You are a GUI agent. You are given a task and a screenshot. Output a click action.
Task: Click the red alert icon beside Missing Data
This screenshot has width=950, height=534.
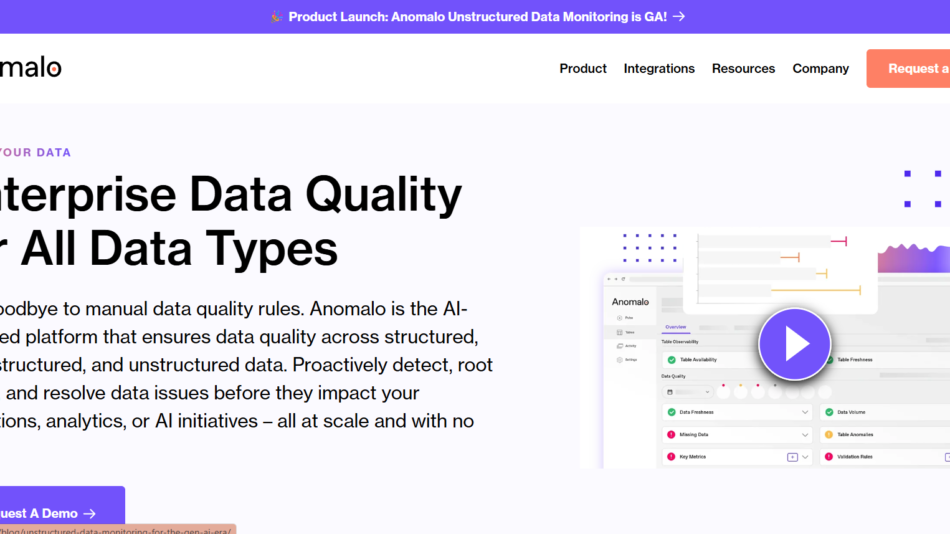[671, 435]
